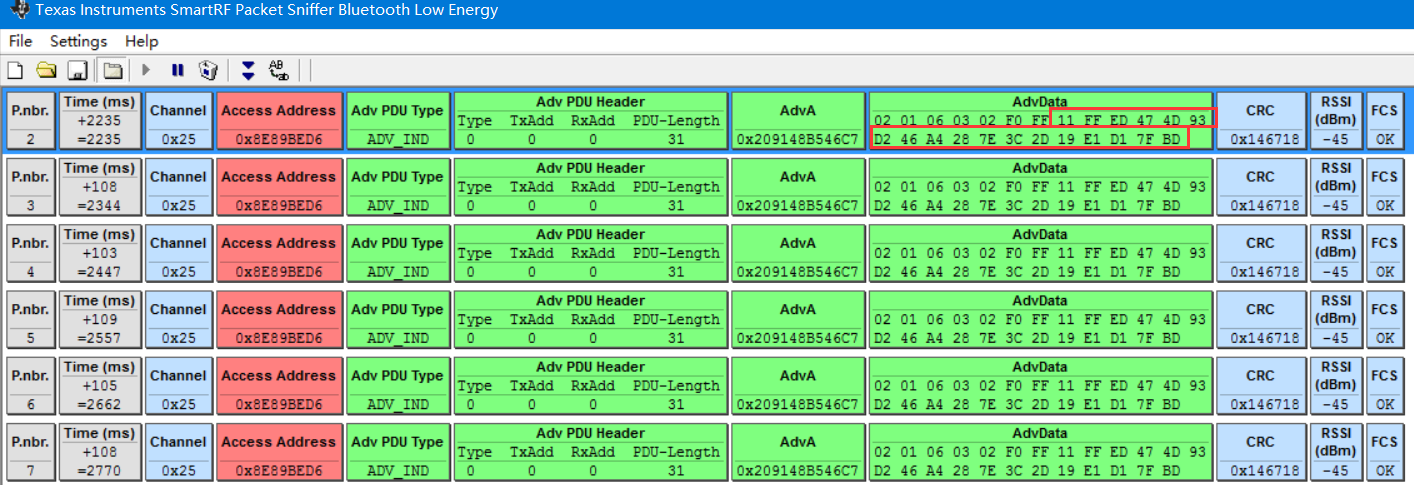Toggle the AB to ab display icon

(279, 71)
